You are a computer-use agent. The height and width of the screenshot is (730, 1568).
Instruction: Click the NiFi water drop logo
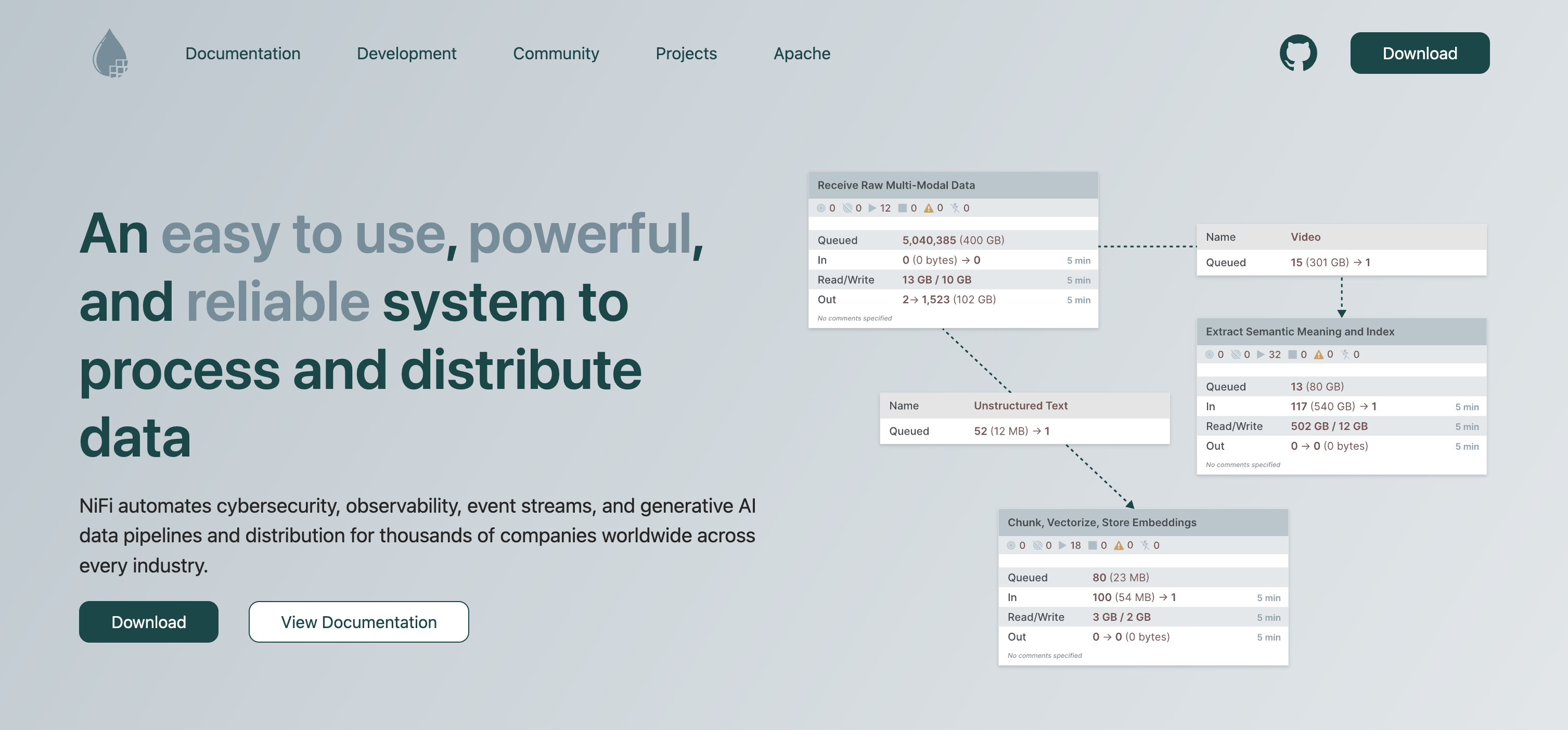(110, 53)
